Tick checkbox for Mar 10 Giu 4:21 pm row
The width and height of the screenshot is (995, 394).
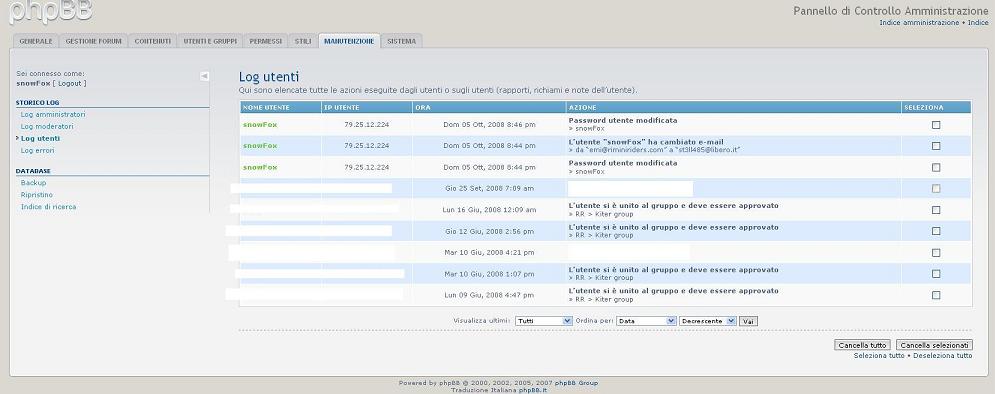pyautogui.click(x=936, y=253)
